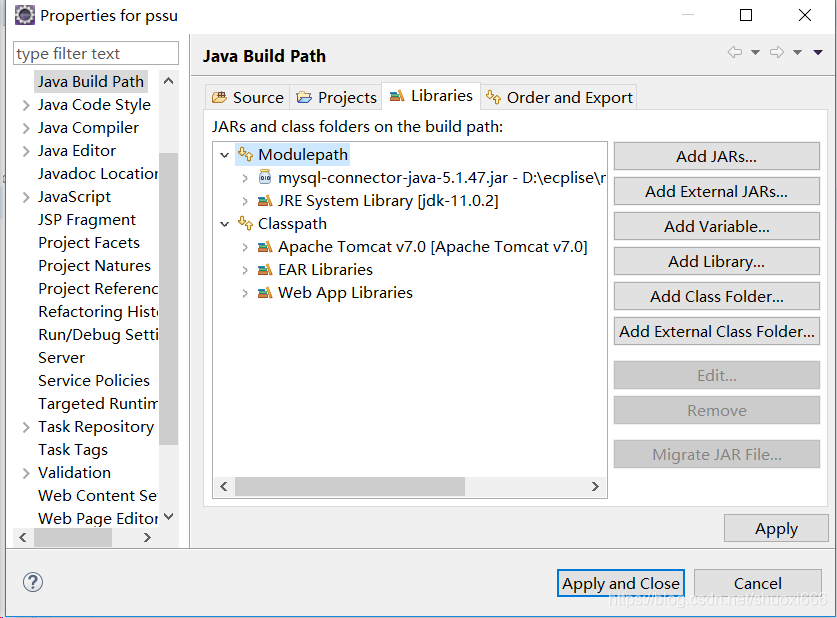Viewport: 837px width, 618px height.
Task: Expand Task Repository in sidebar
Action: pos(26,427)
